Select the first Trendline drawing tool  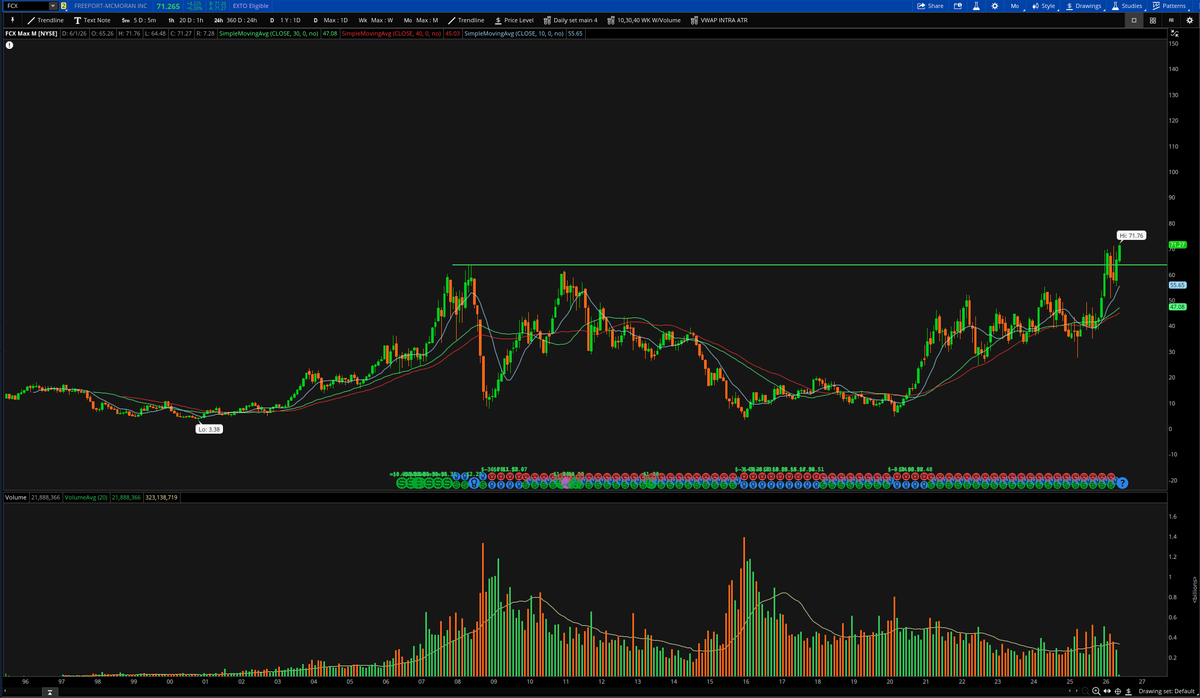(46, 20)
